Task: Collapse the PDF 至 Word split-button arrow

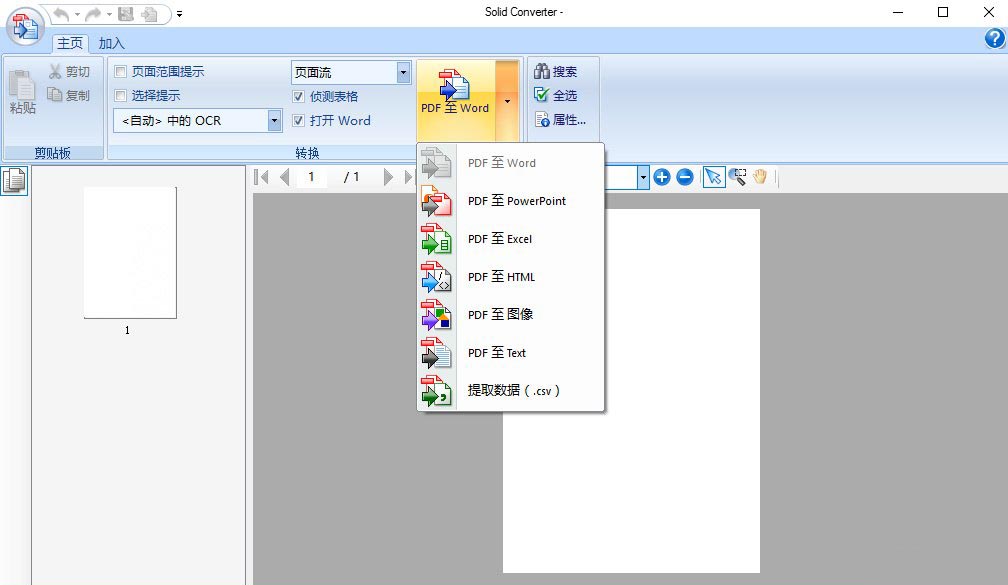Action: coord(507,101)
